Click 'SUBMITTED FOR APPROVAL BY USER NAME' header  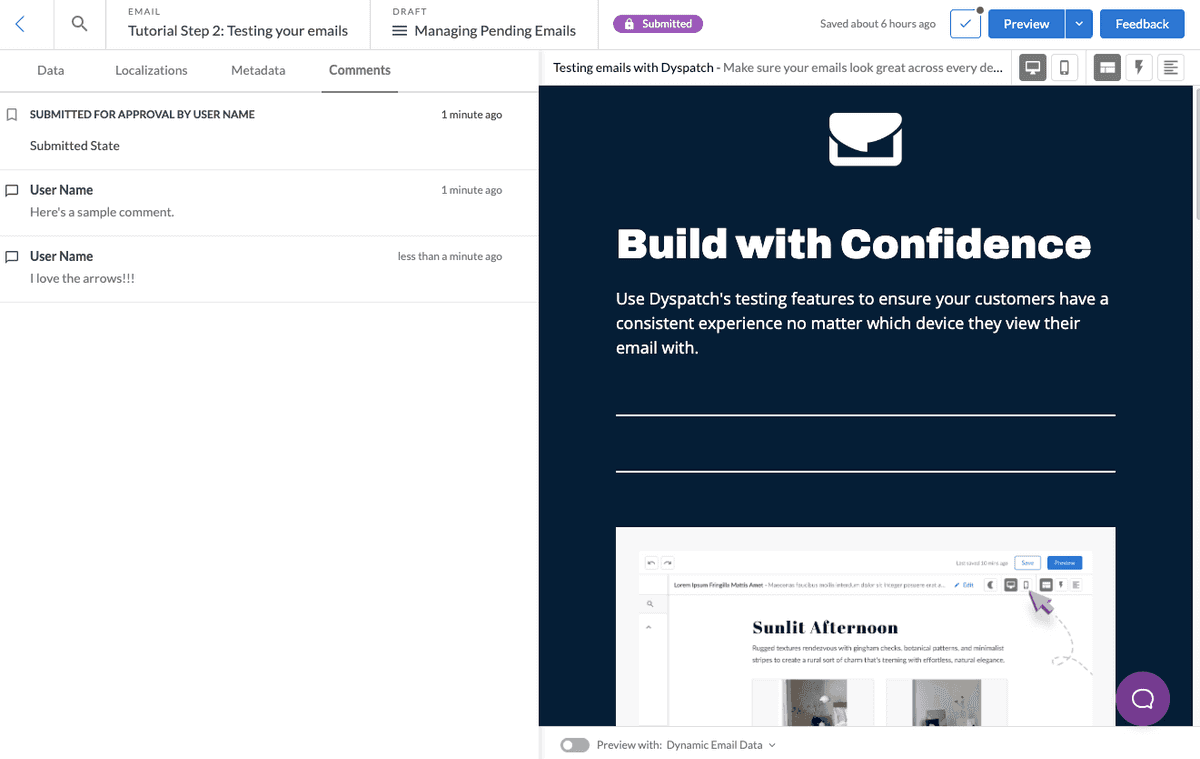point(142,115)
